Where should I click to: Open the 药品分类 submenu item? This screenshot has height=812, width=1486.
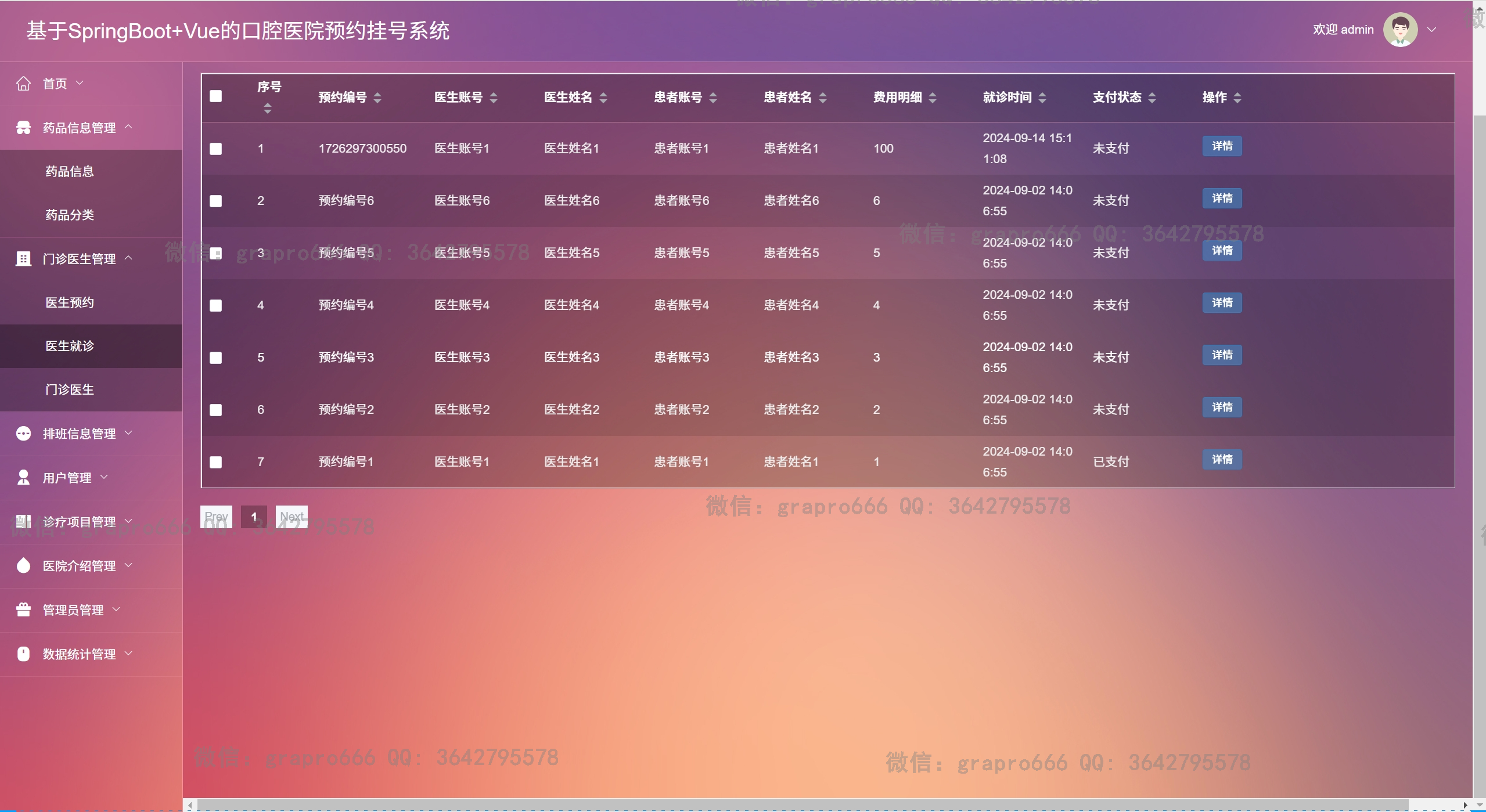pos(70,215)
